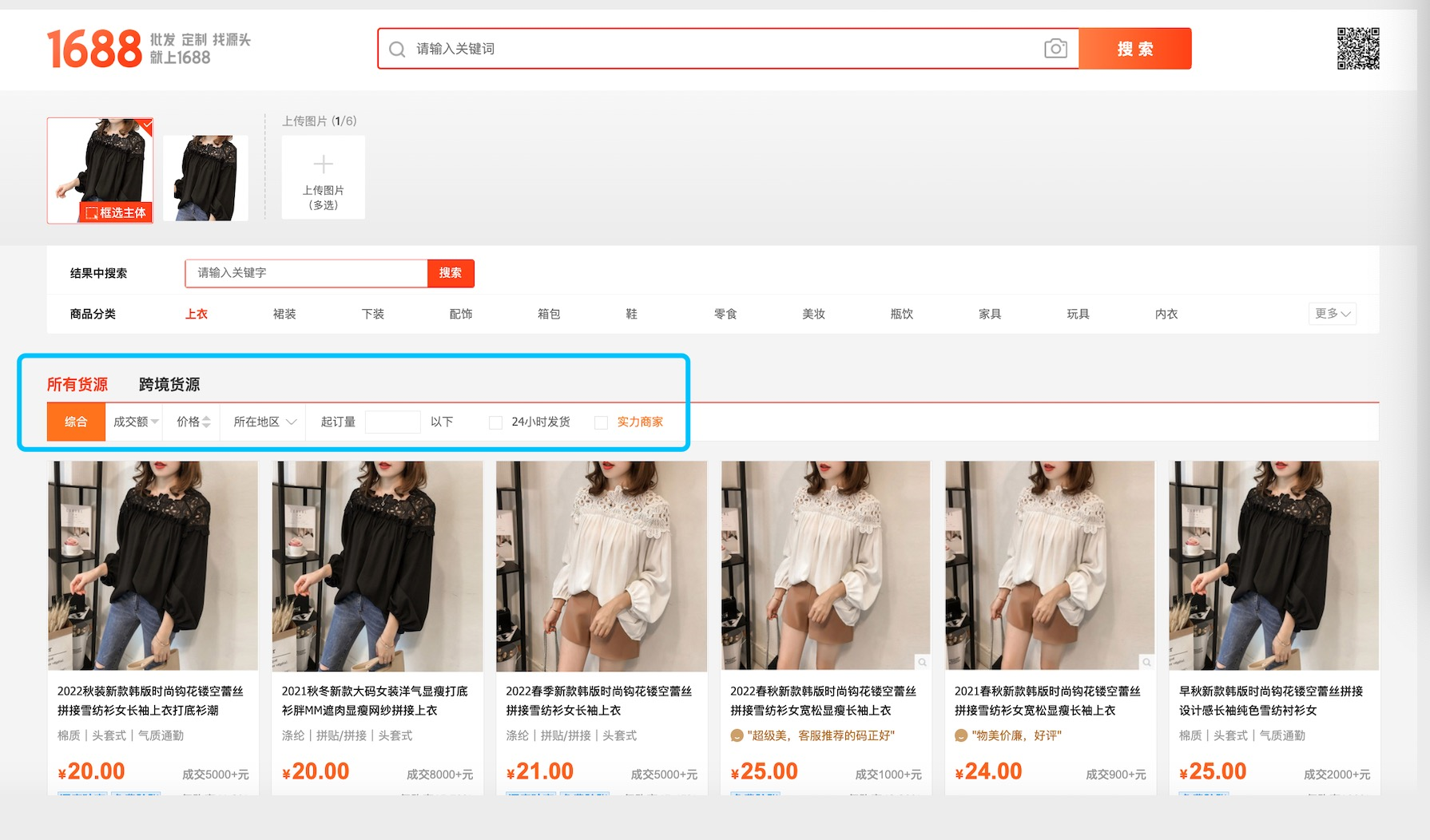Image resolution: width=1430 pixels, height=840 pixels.
Task: Click zoom icon on fifth product image
Action: (x=1146, y=662)
